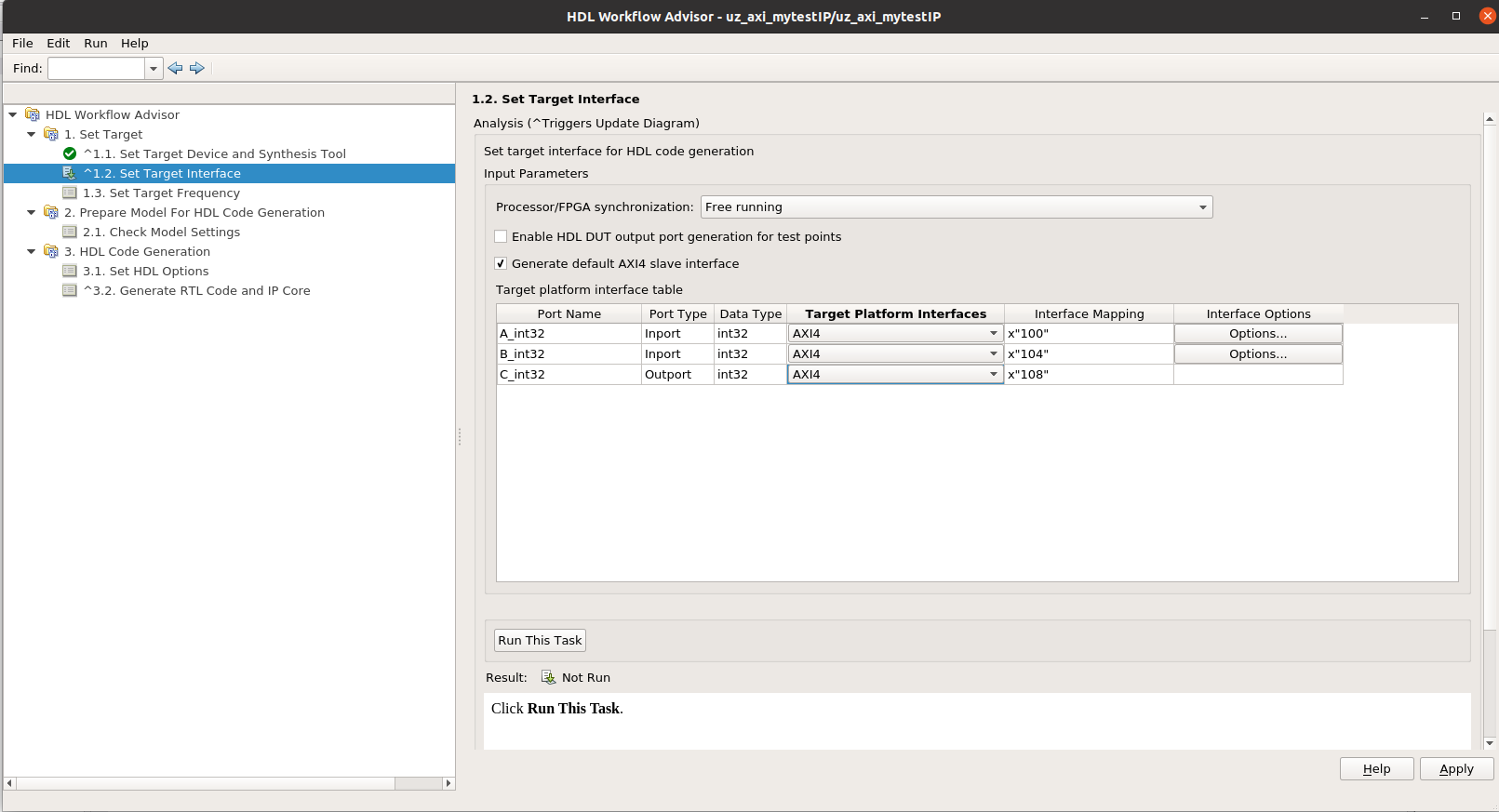1499x812 pixels.
Task: Click the find previous (left arrow) icon
Action: point(175,68)
